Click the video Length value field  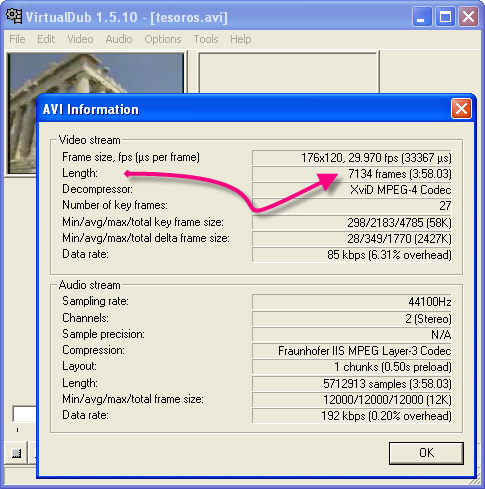click(x=352, y=174)
